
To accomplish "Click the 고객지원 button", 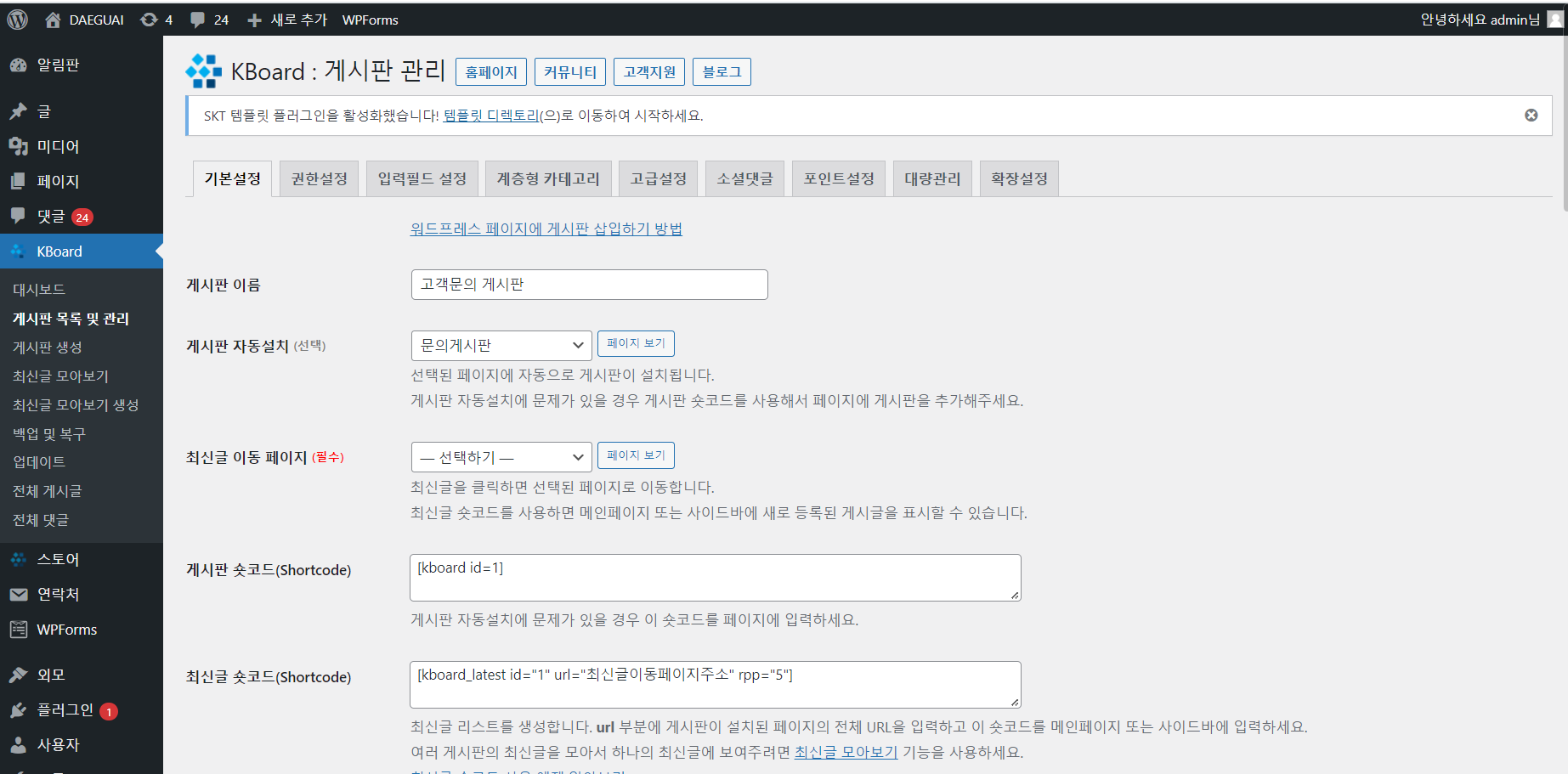I will coord(649,72).
